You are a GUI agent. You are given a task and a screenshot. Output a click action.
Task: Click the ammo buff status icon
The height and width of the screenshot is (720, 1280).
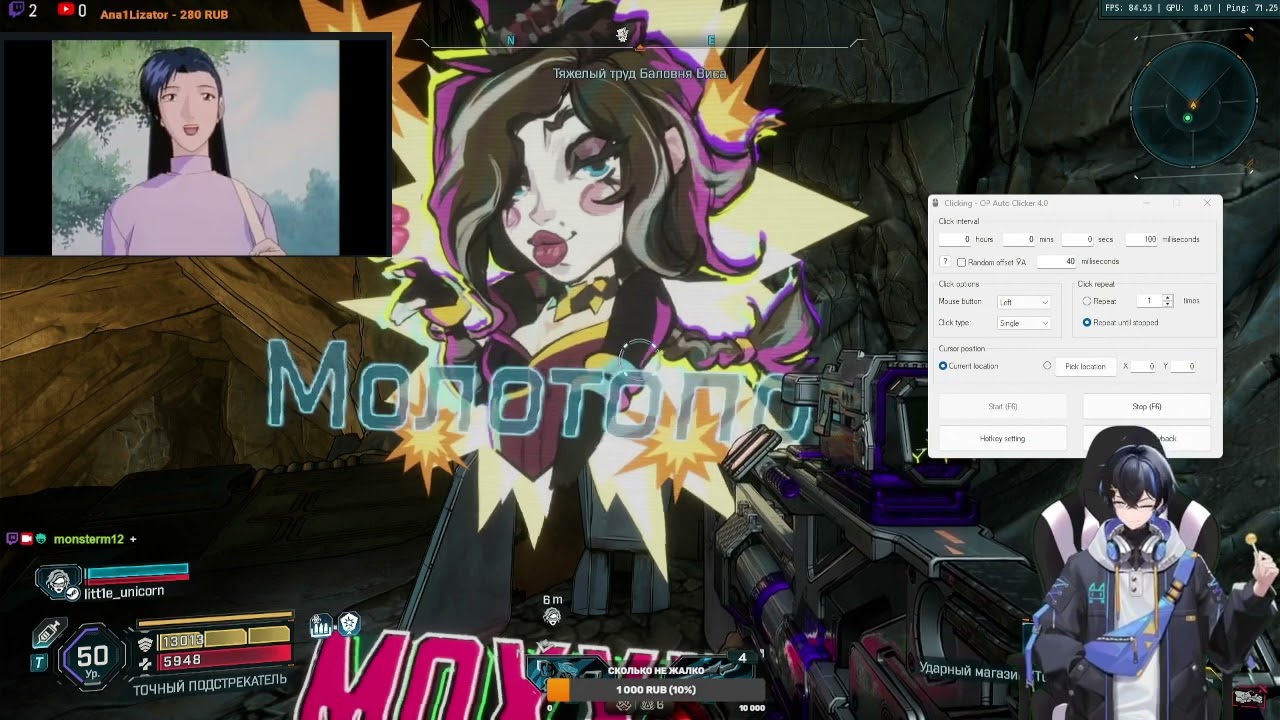(321, 625)
